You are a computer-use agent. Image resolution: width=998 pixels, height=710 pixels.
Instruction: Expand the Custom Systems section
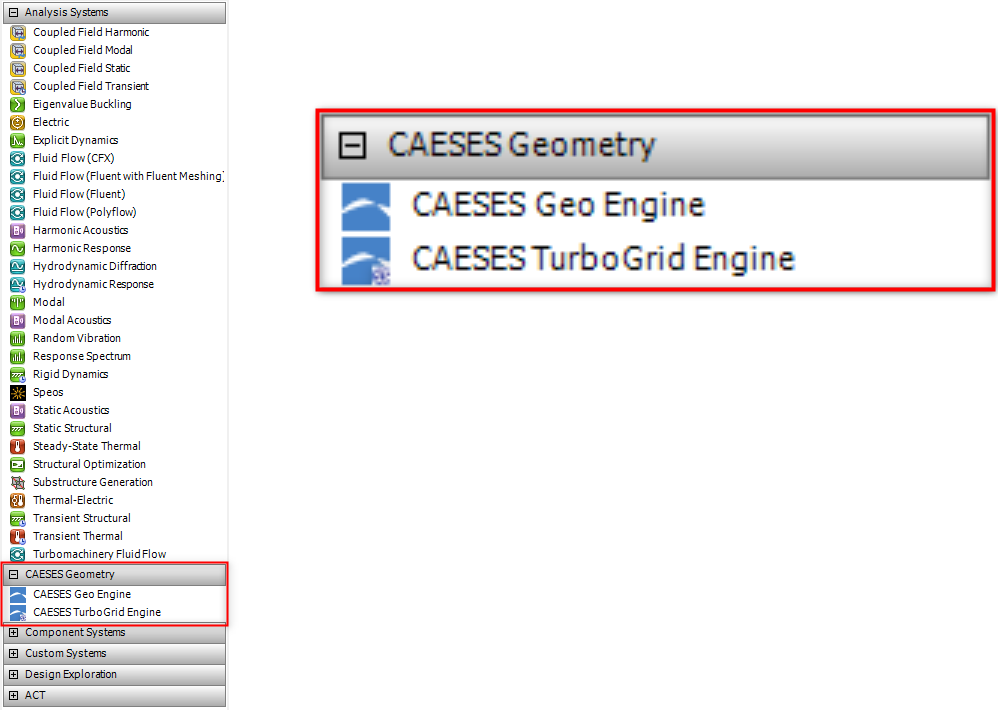(x=13, y=653)
